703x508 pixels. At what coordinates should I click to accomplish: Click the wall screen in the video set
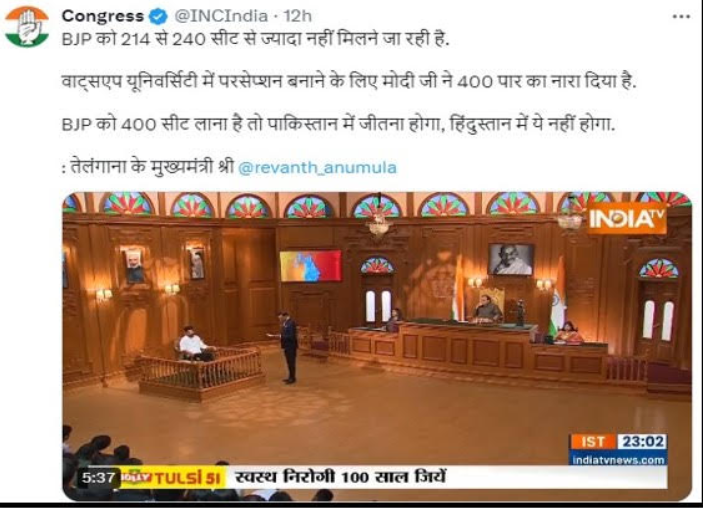point(311,266)
